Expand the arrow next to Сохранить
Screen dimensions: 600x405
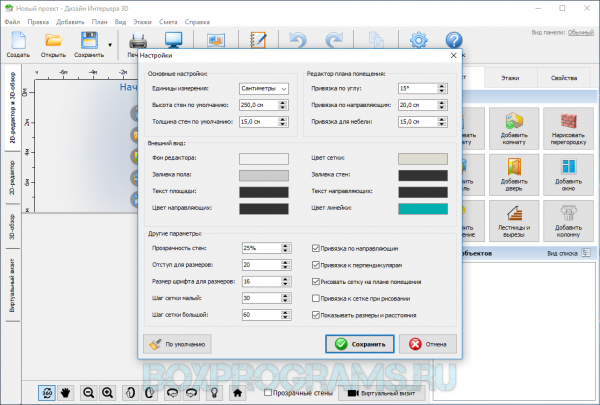pos(110,45)
